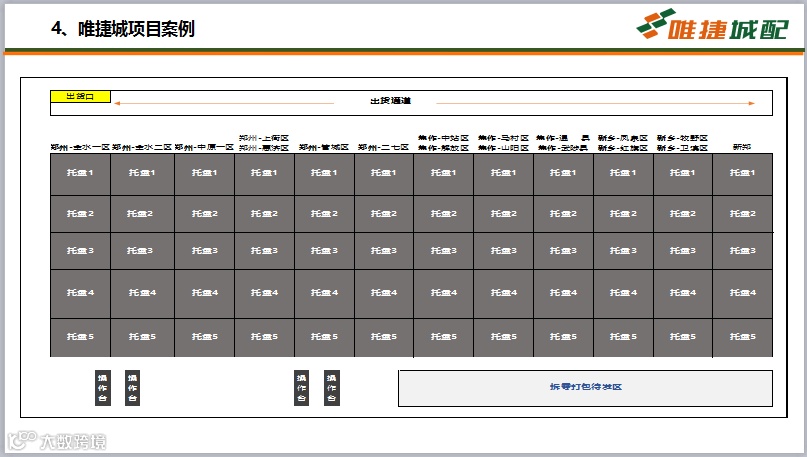
Task: Select header text 焦作-中站区
Action: coord(443,138)
